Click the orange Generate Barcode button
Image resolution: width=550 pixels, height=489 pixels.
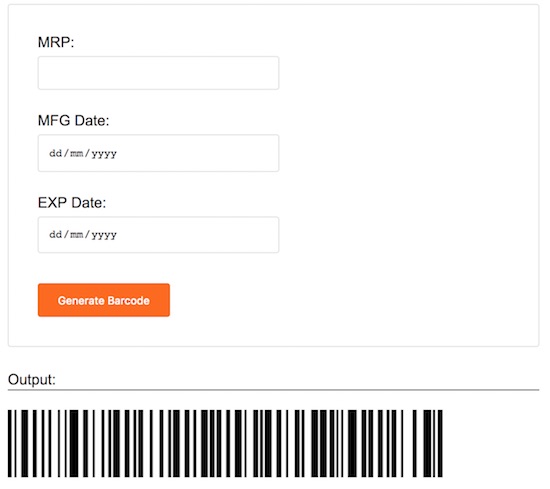104,300
